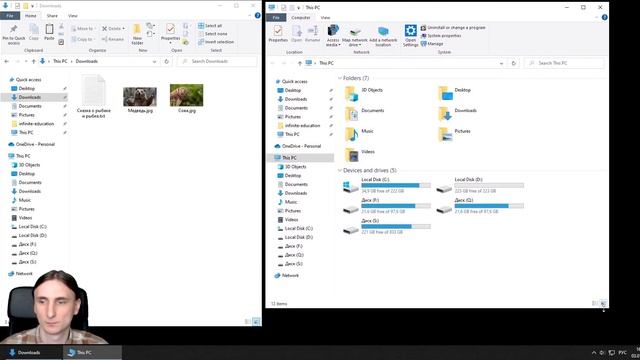Click Invert selection in the Downloads ribbon

(x=216, y=42)
